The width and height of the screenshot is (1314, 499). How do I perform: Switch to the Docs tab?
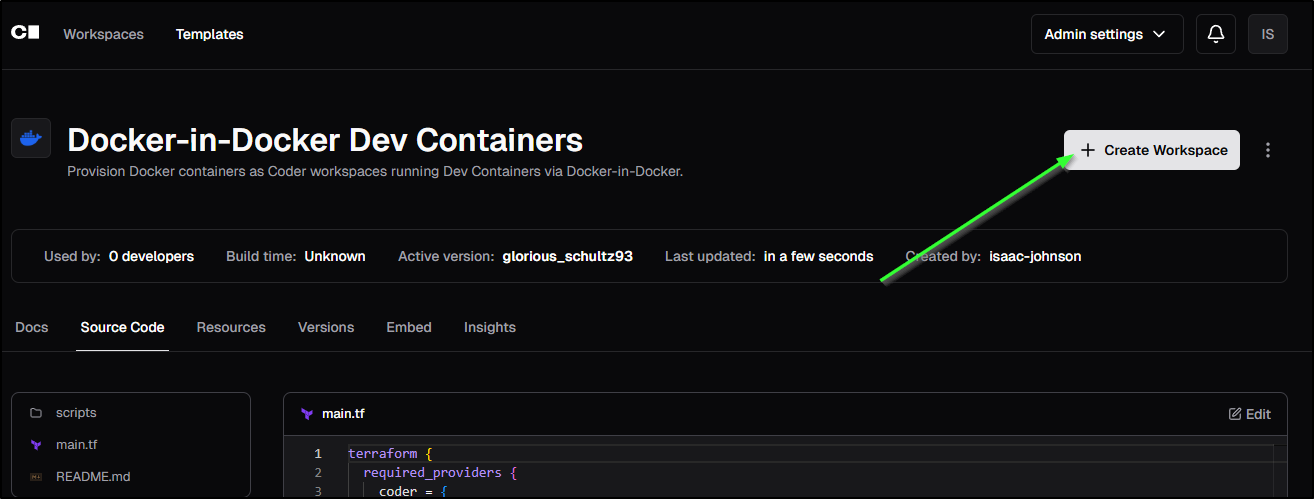[32, 327]
